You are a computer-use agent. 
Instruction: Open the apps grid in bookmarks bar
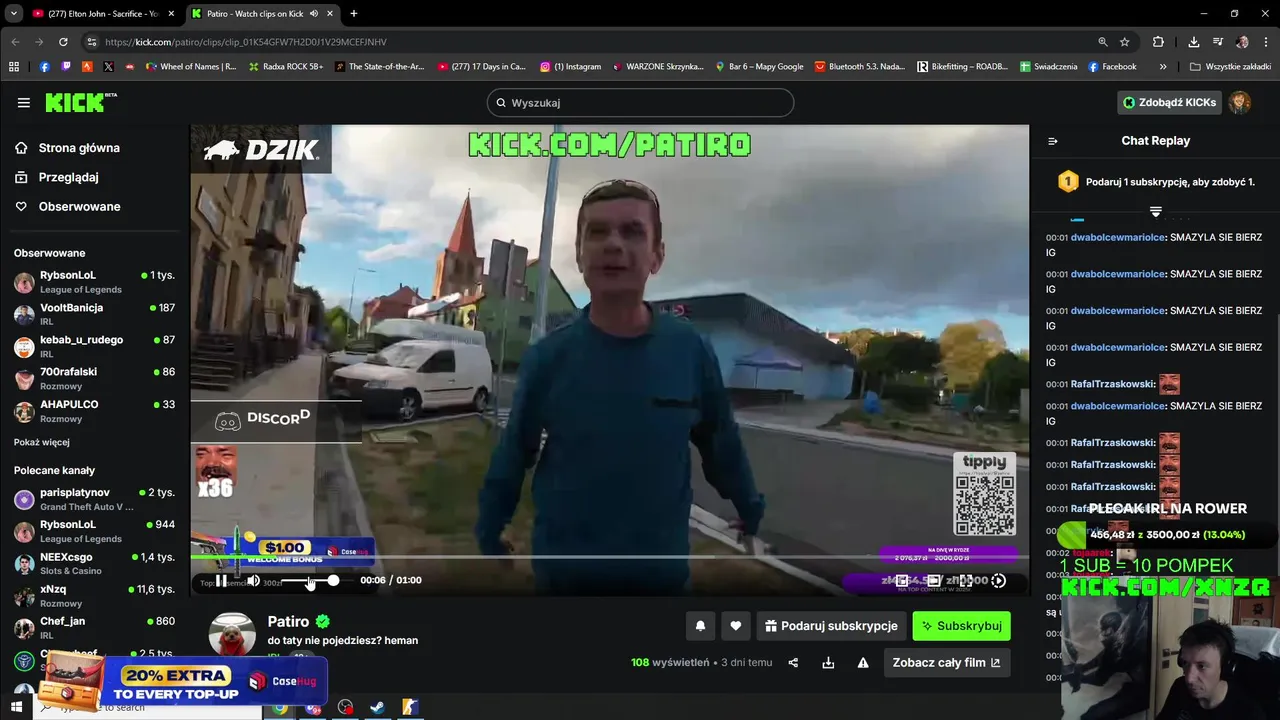click(14, 67)
